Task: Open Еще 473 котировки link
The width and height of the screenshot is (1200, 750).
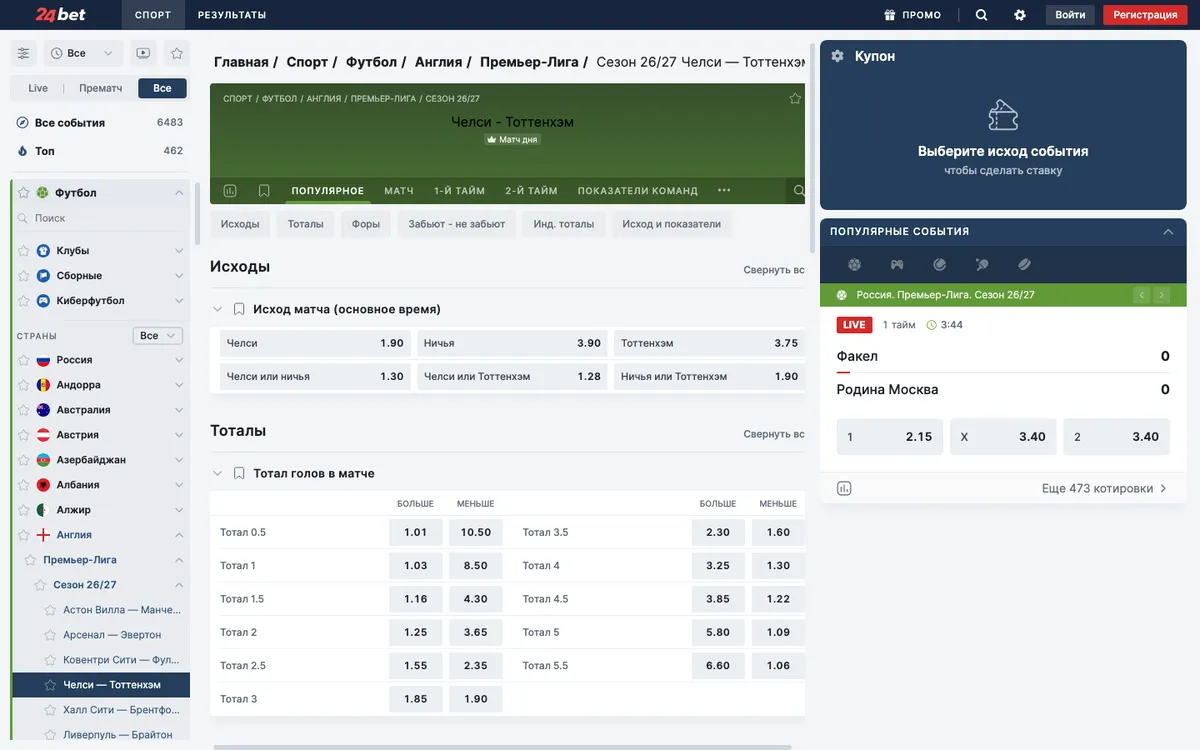Action: click(x=1104, y=489)
